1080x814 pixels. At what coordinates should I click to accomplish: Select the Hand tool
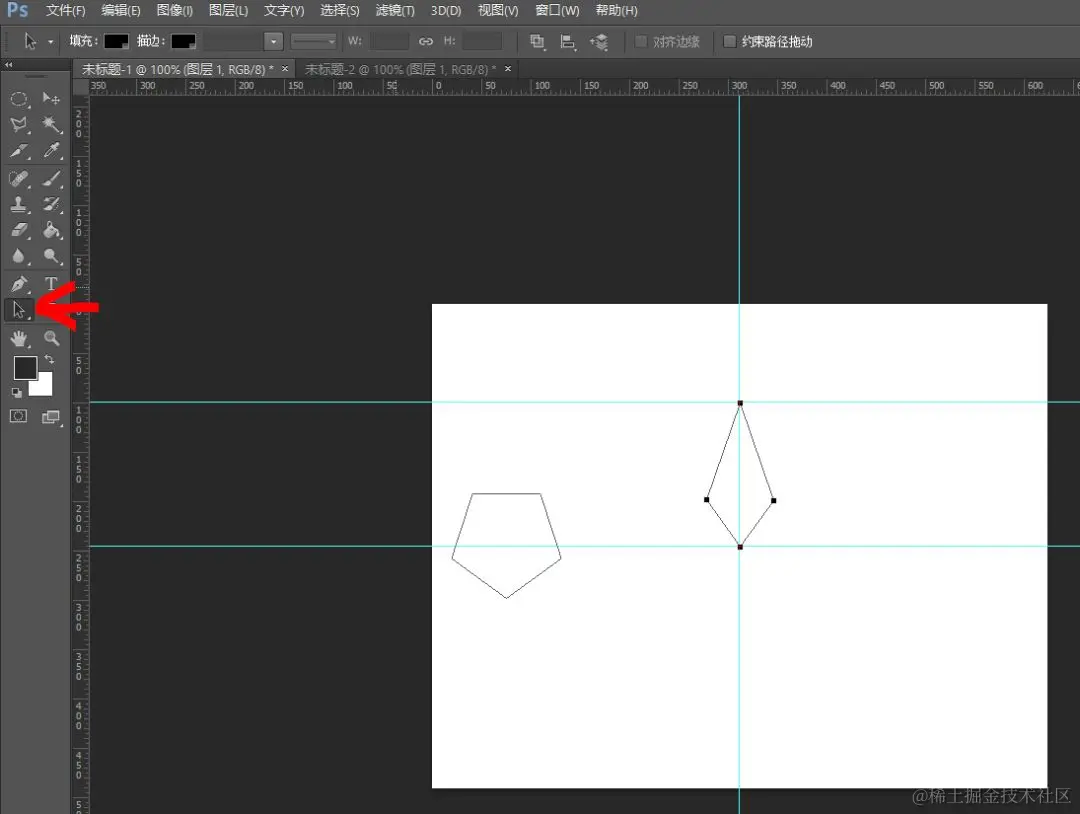coord(19,338)
